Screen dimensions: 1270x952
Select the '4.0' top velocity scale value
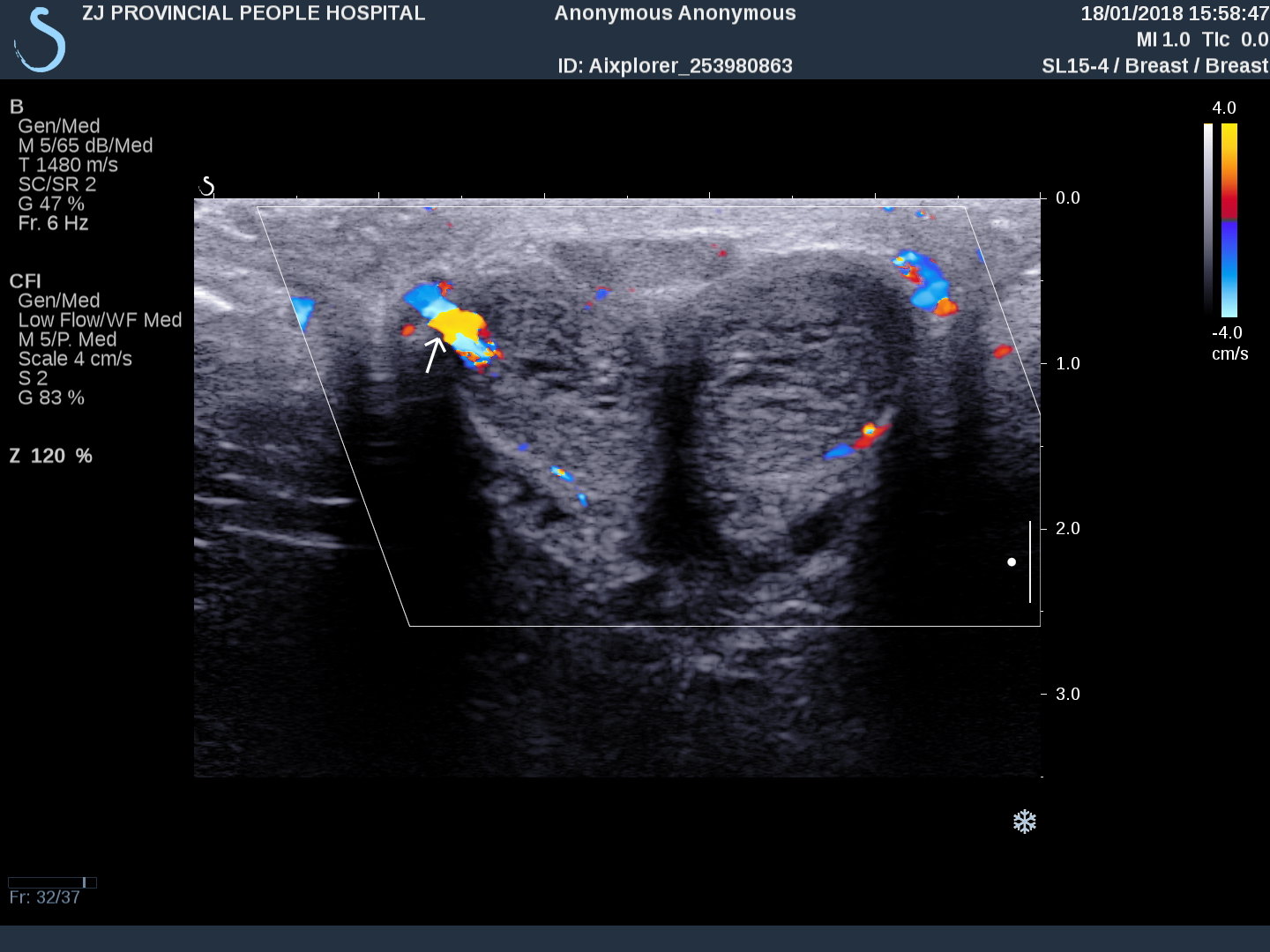[x=1224, y=108]
